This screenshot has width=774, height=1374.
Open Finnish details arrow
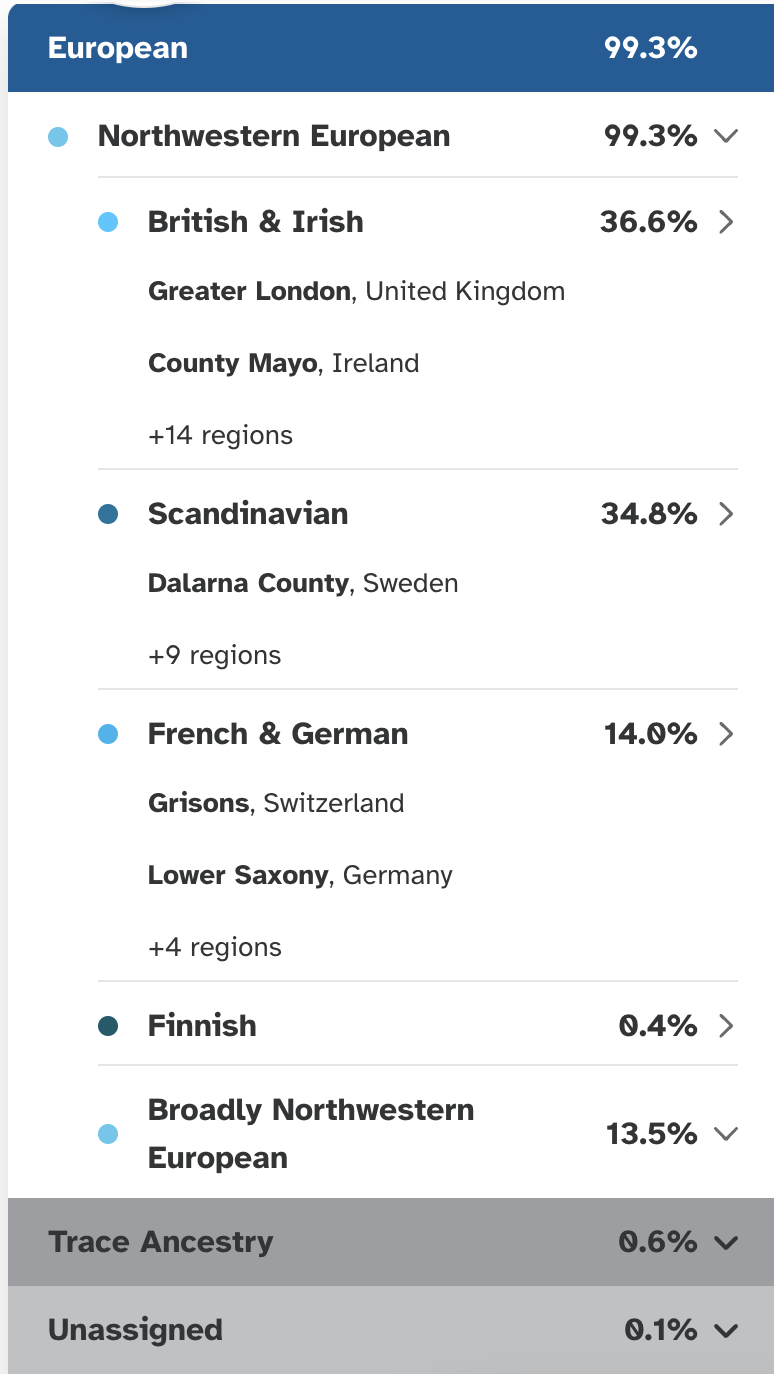(726, 1026)
